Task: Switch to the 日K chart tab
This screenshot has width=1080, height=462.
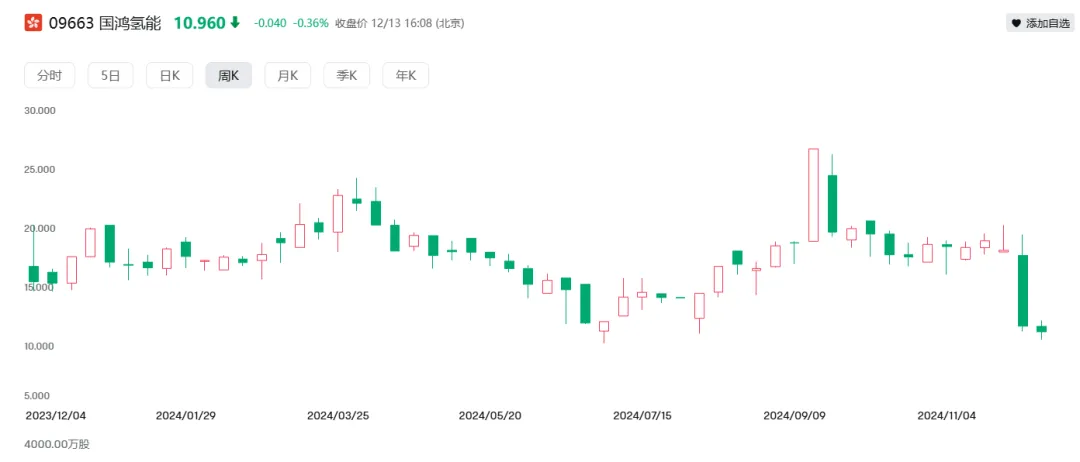Action: 169,75
